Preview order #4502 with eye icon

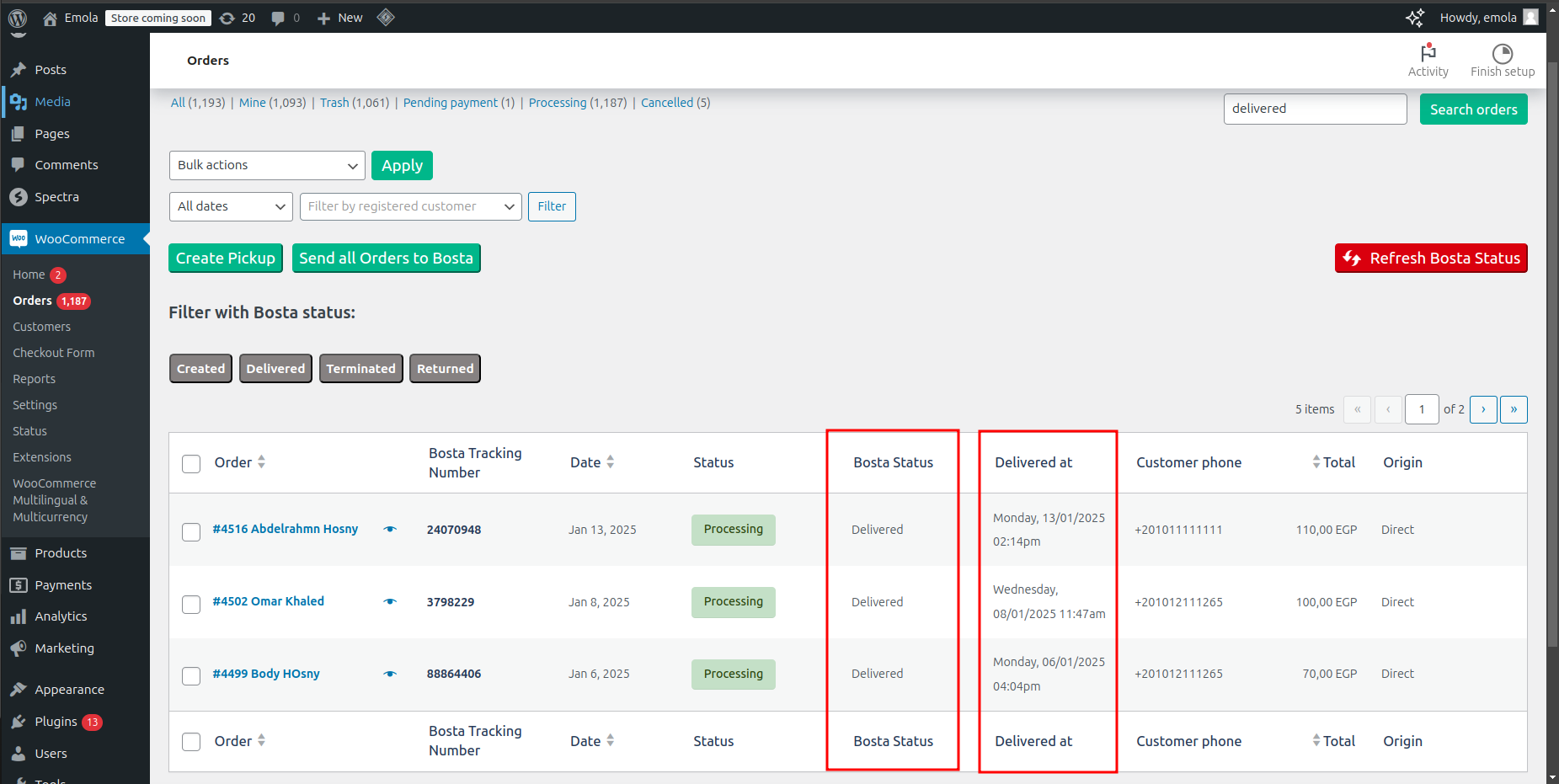click(390, 602)
